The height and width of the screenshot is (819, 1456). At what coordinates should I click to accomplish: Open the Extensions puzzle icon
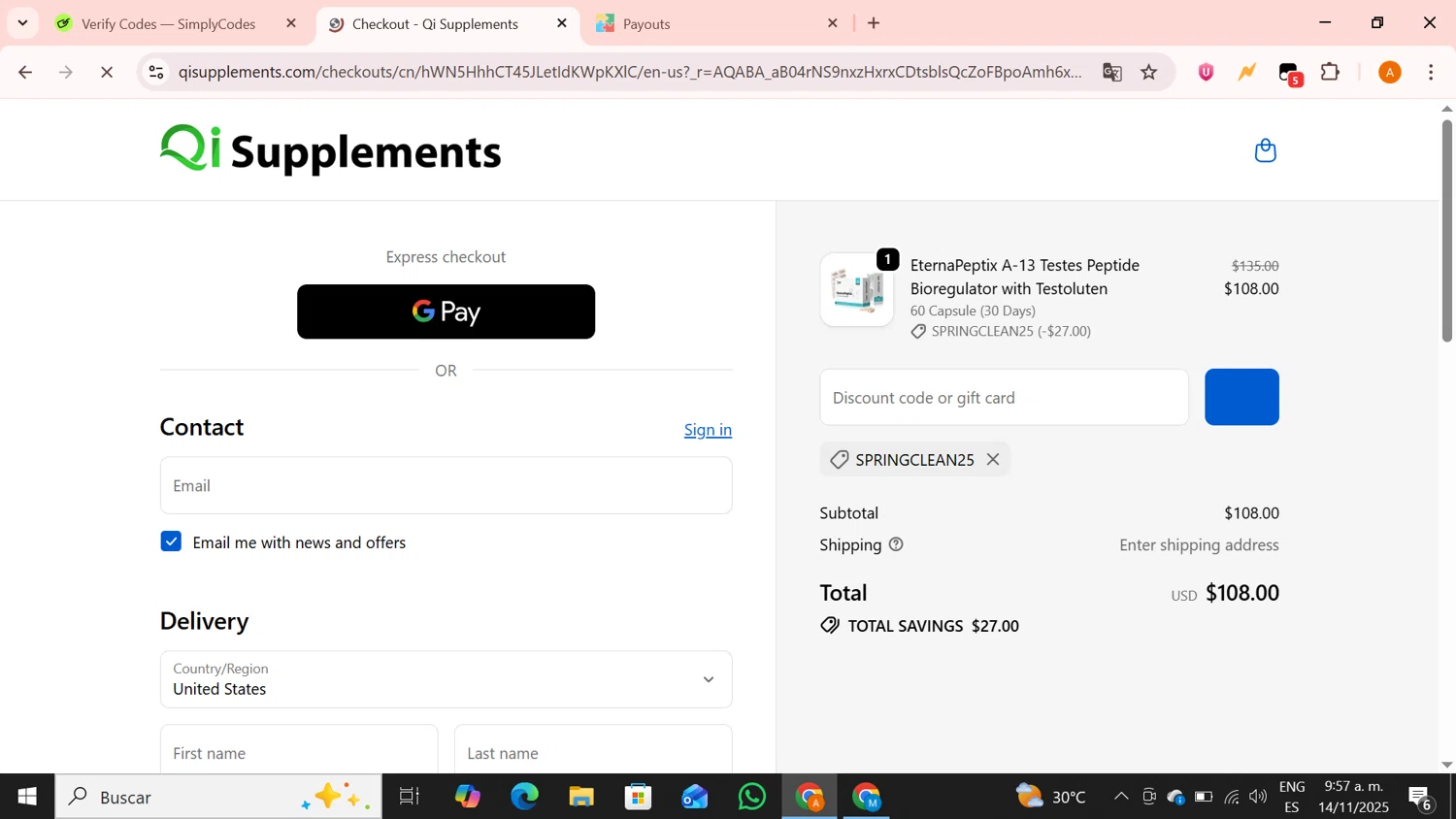point(1331,72)
